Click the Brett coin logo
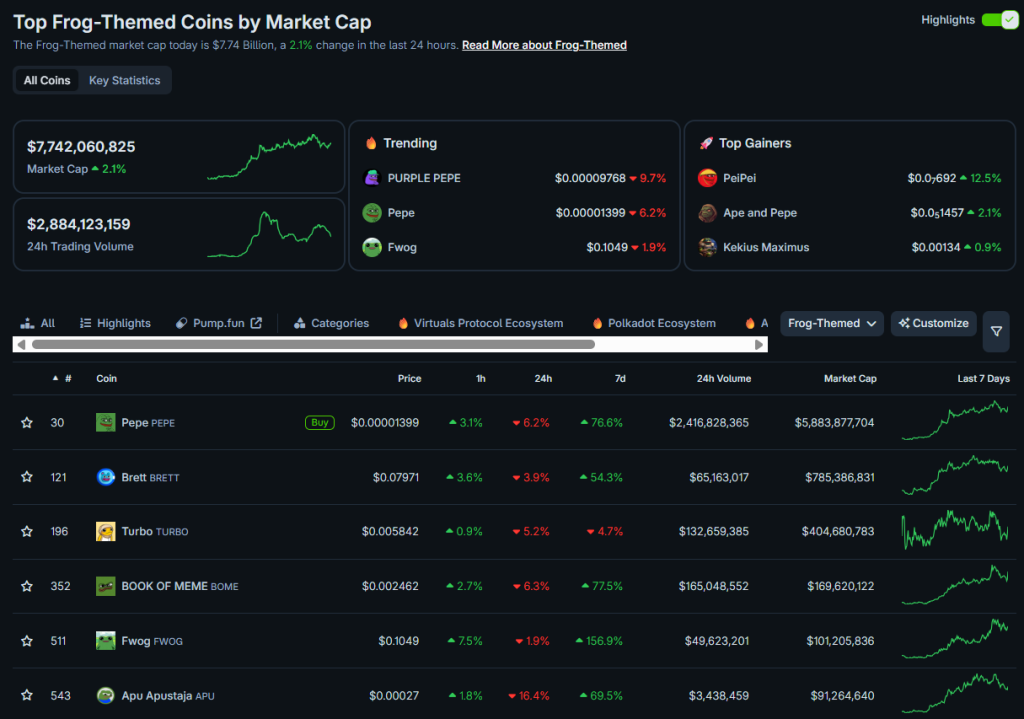The width and height of the screenshot is (1024, 719). click(105, 477)
